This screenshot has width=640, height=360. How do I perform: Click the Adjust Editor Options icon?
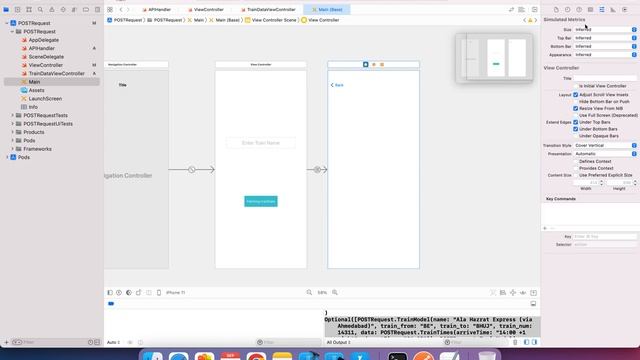[522, 9]
